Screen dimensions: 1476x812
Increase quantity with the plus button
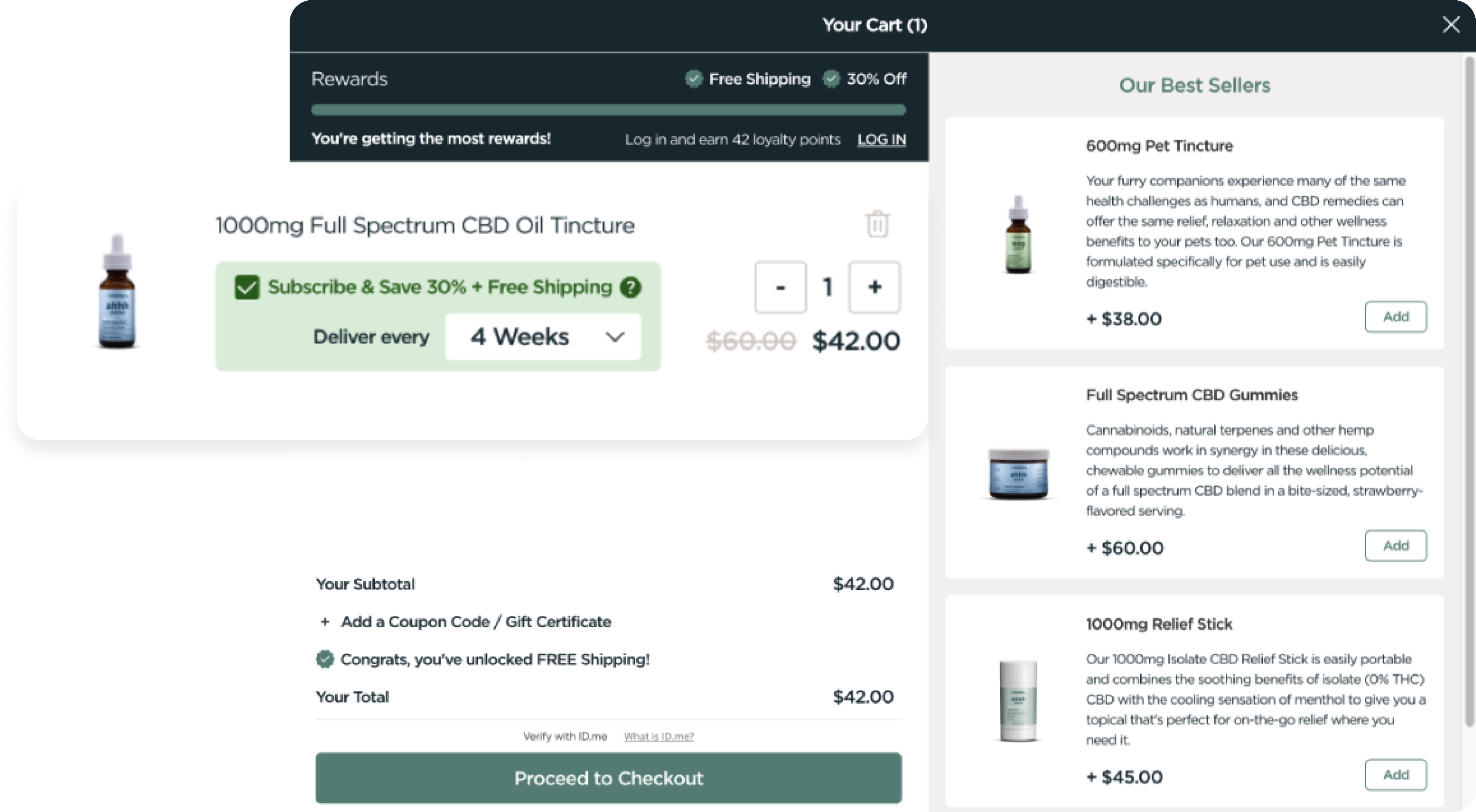click(x=874, y=288)
